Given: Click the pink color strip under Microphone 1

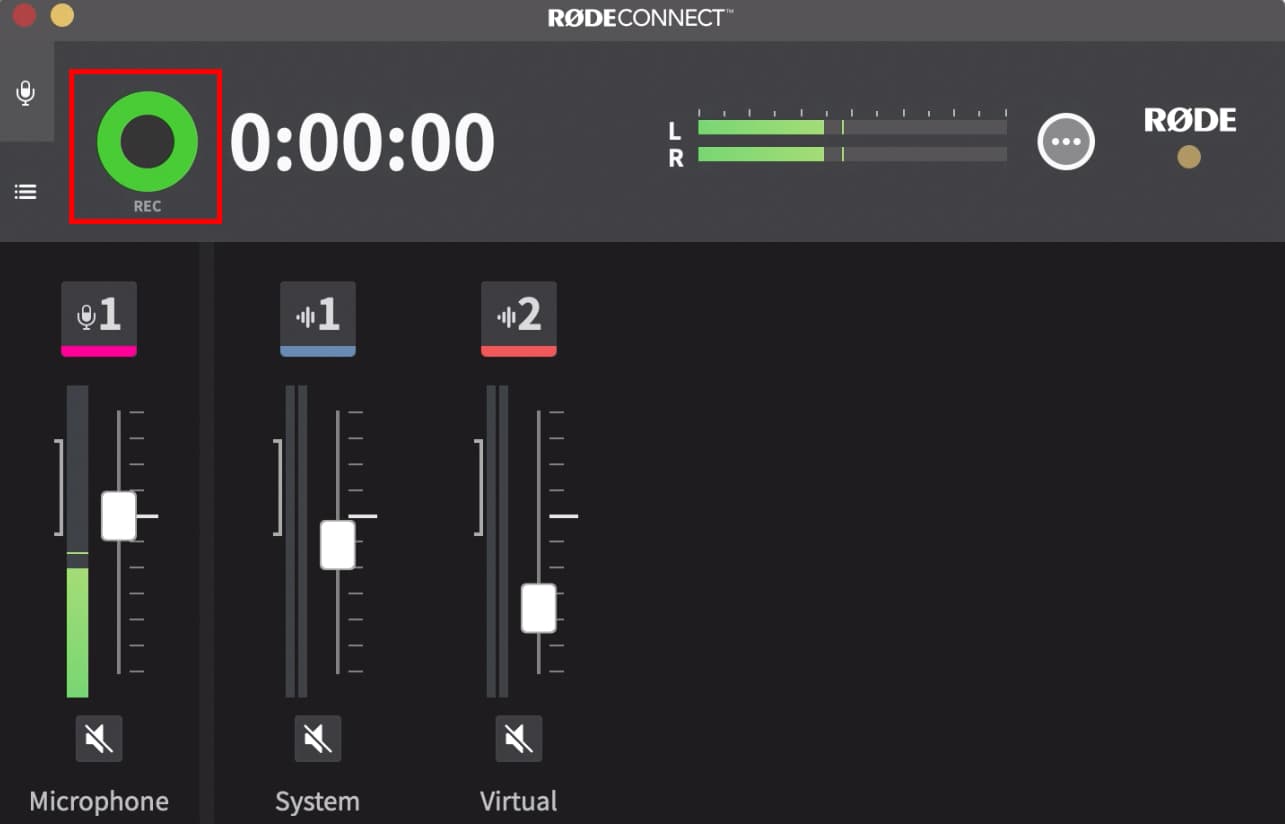Looking at the screenshot, I should pos(98,349).
